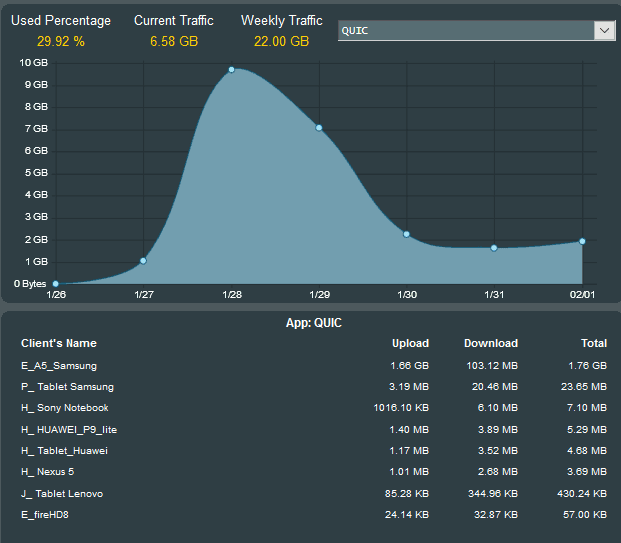This screenshot has height=543, width=621.
Task: Click the 3.89 MB download value
Action: (x=498, y=430)
